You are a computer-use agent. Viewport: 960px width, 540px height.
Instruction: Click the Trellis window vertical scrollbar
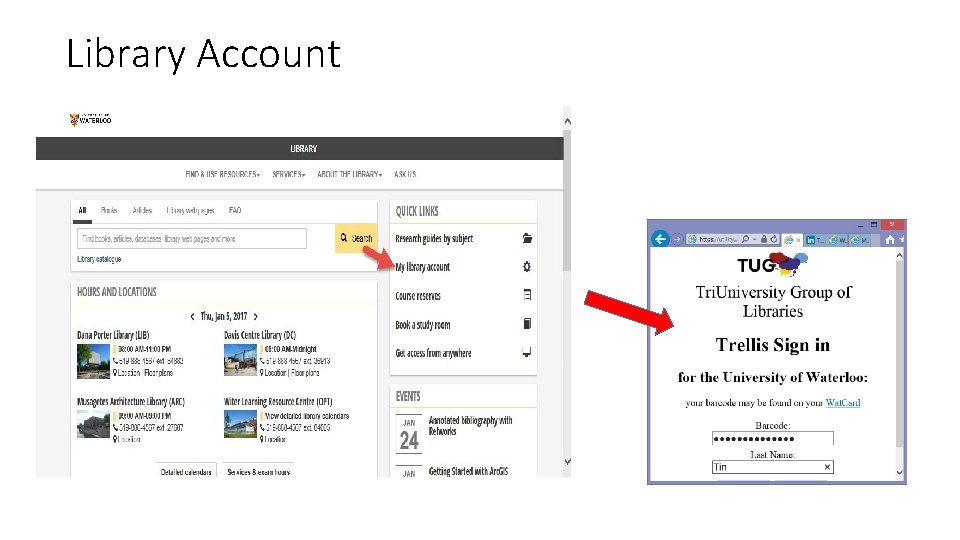[899, 354]
